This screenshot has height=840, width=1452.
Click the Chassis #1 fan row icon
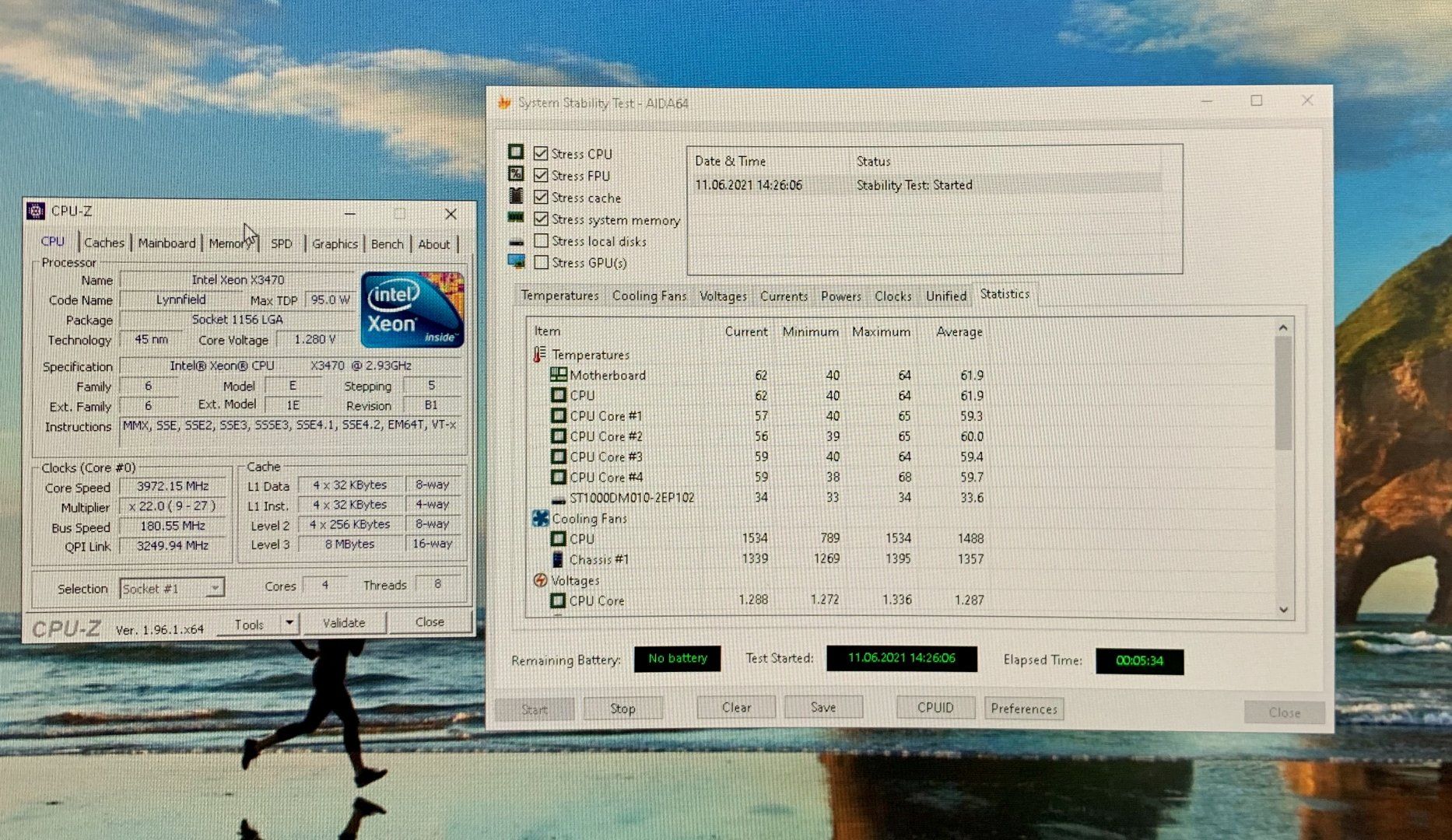pos(557,559)
